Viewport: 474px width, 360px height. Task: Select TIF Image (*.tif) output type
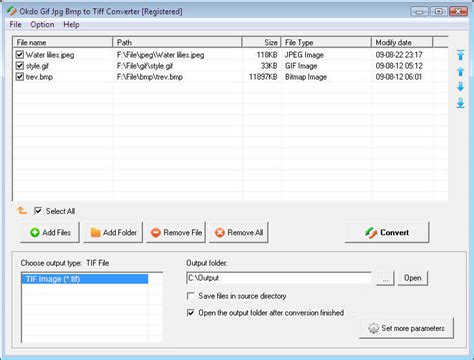point(85,279)
